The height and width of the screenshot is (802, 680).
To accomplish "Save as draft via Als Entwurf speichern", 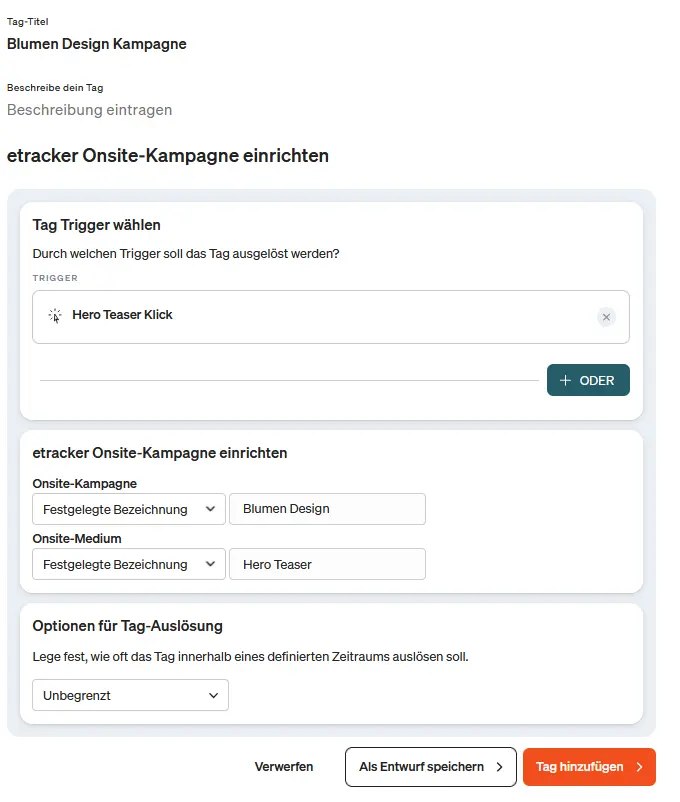I will (430, 767).
